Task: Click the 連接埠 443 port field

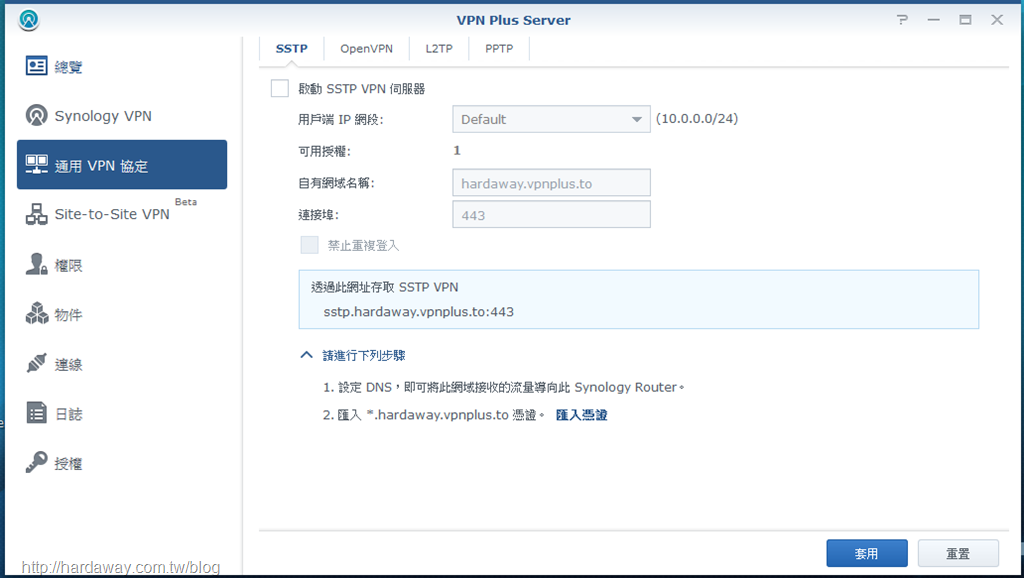Action: 551,214
